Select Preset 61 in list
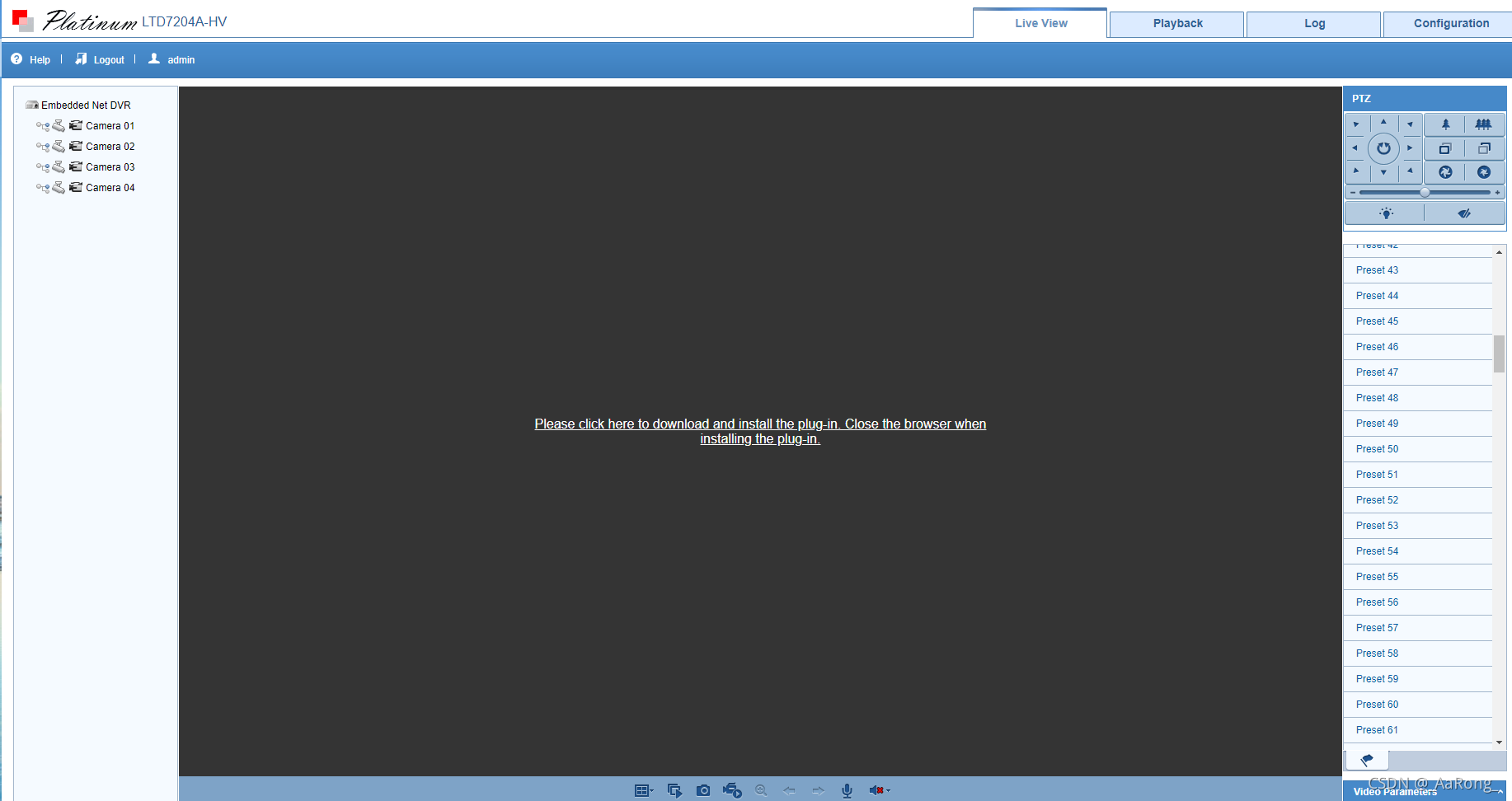The height and width of the screenshot is (801, 1512). [1417, 730]
